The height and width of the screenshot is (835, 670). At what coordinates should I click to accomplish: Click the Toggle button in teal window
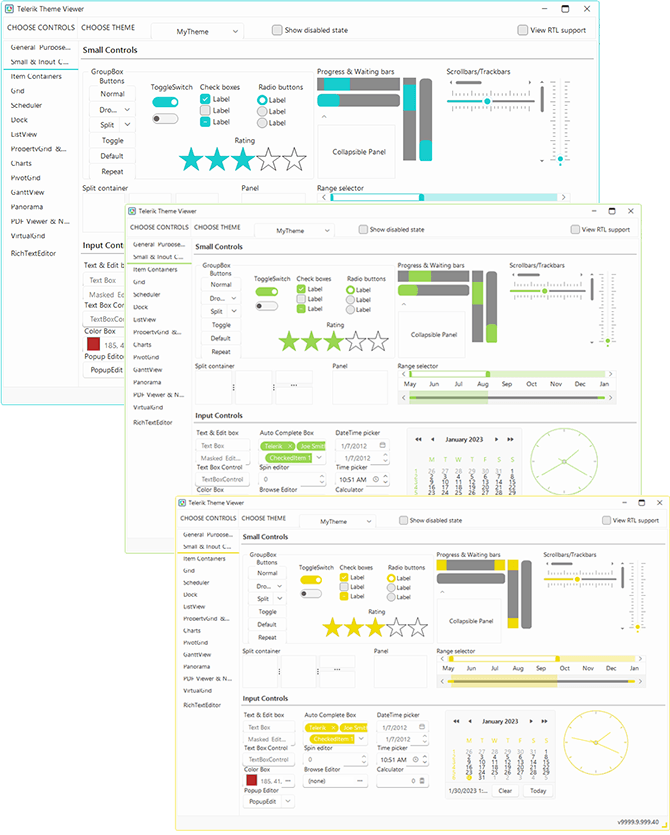[x=112, y=141]
